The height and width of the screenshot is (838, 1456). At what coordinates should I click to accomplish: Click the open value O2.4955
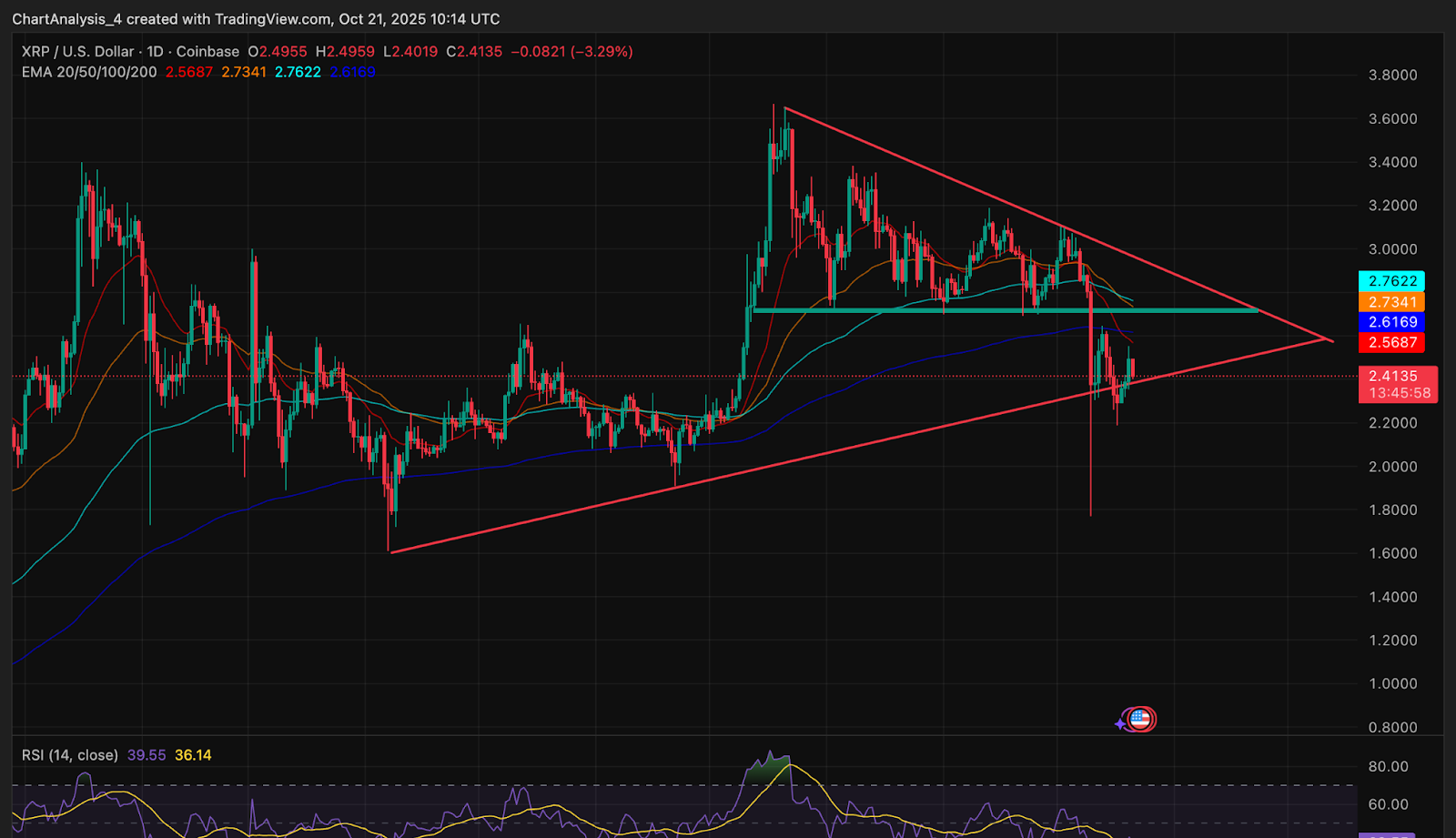pyautogui.click(x=278, y=52)
